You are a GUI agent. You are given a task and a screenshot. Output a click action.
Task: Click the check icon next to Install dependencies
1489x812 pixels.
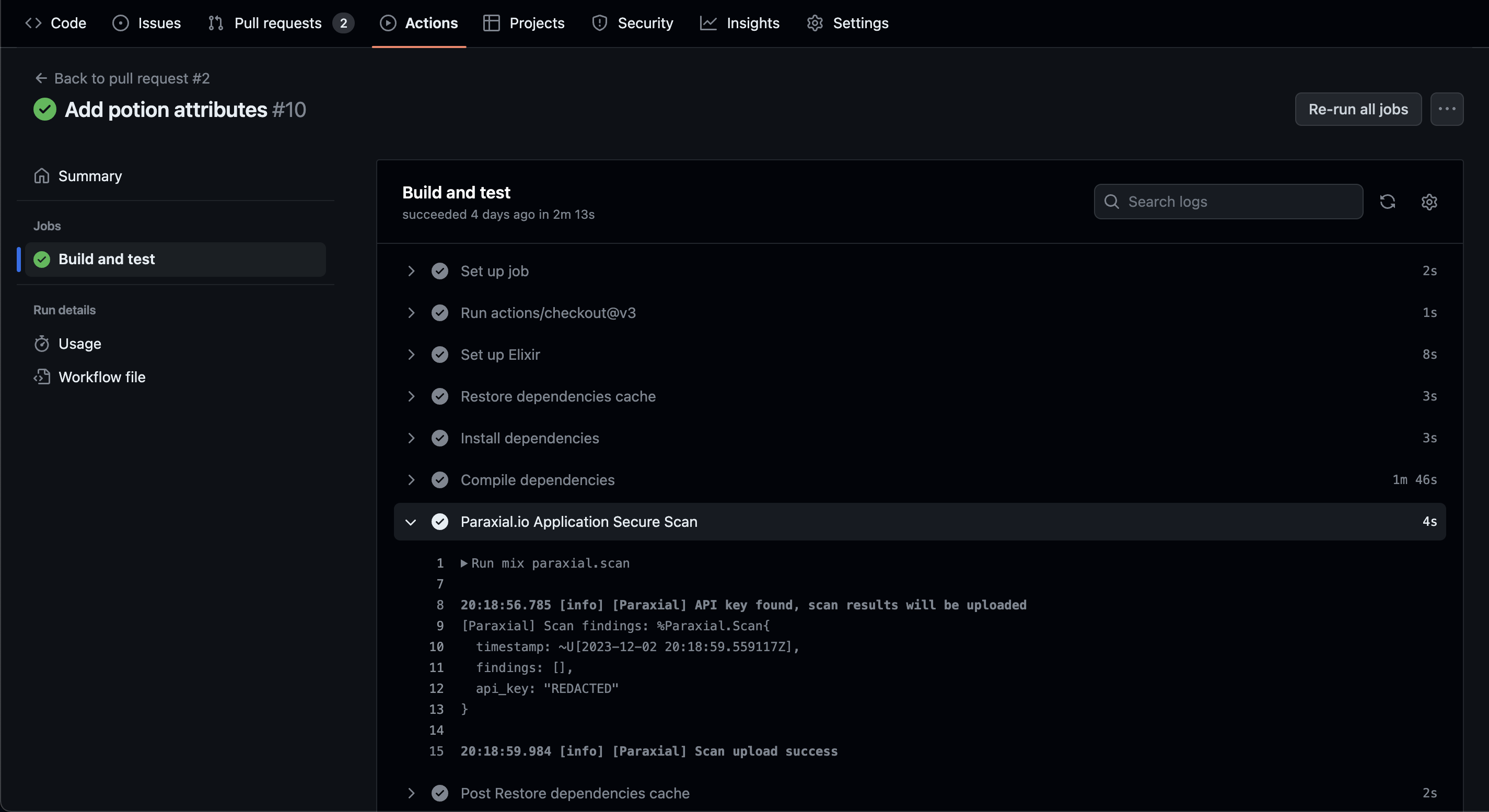[x=440, y=438]
